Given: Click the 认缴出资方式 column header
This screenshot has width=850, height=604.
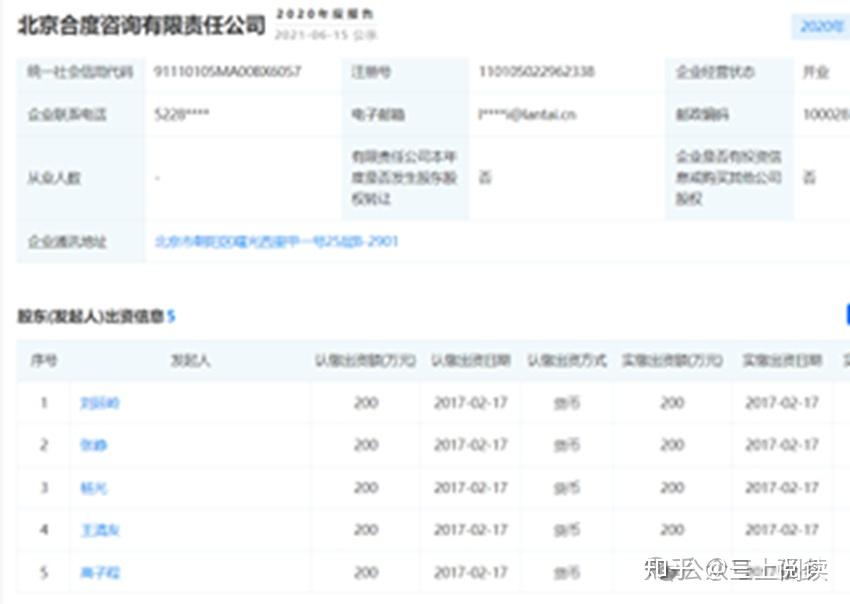Looking at the screenshot, I should click(567, 361).
